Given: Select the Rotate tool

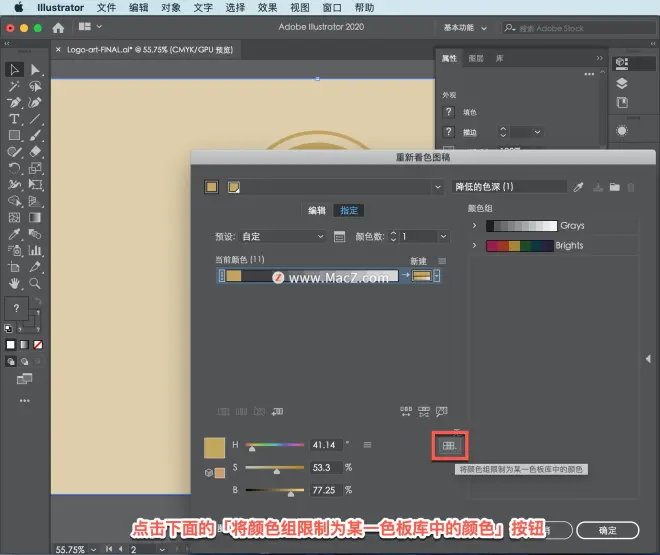Looking at the screenshot, I should [14, 168].
